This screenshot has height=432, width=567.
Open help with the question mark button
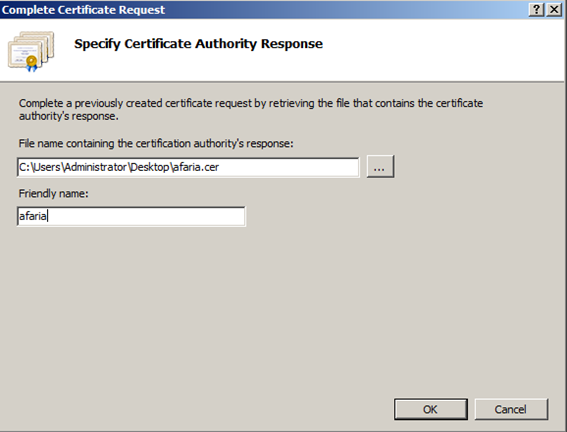click(537, 9)
